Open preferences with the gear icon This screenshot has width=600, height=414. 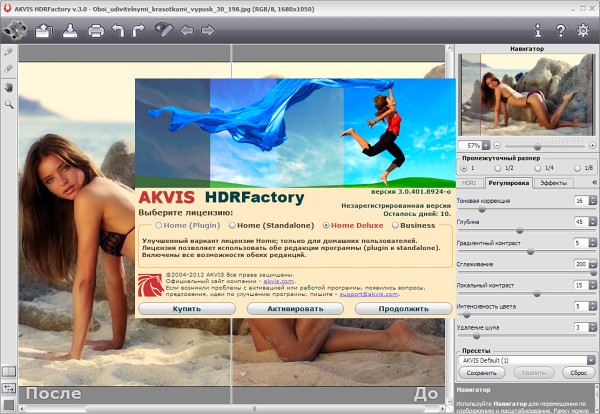[x=583, y=31]
